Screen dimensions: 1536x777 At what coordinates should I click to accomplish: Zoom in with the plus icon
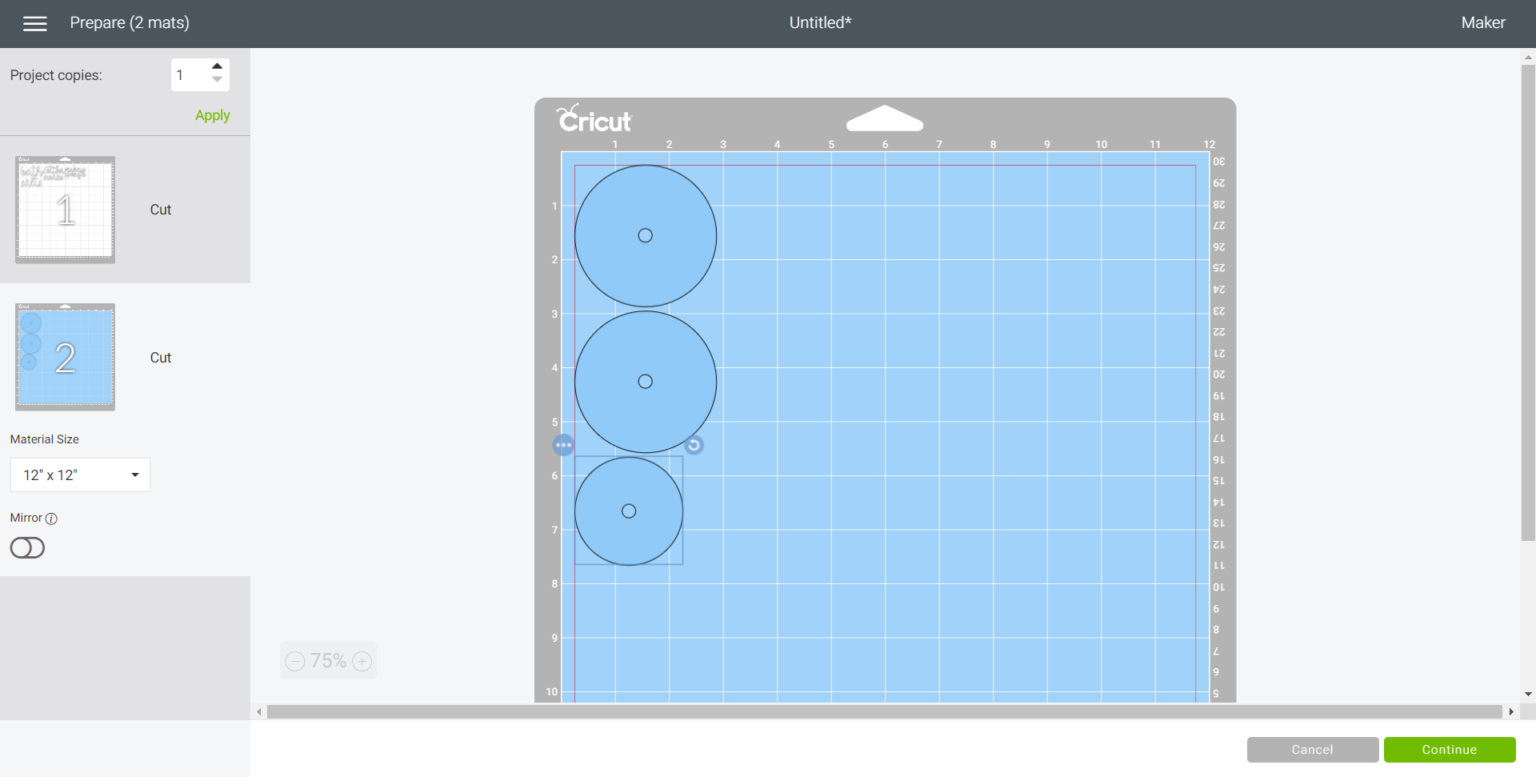[362, 661]
